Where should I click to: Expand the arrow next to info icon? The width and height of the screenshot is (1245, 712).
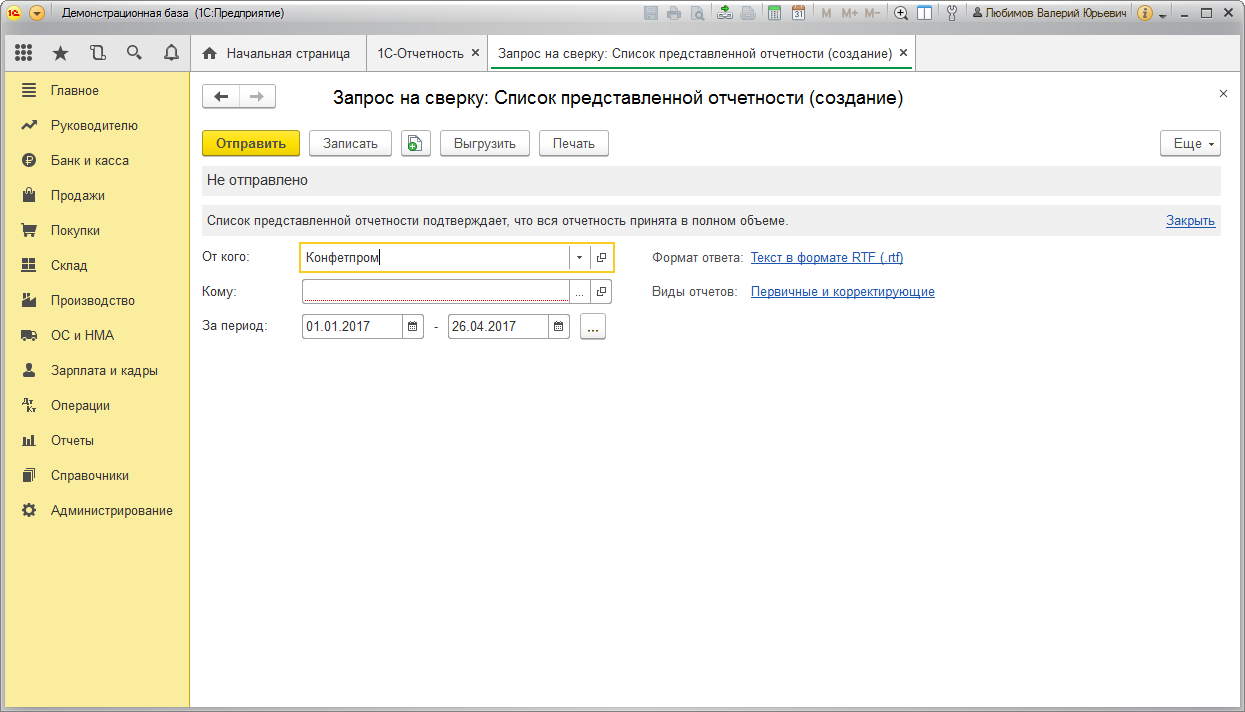[x=1162, y=15]
